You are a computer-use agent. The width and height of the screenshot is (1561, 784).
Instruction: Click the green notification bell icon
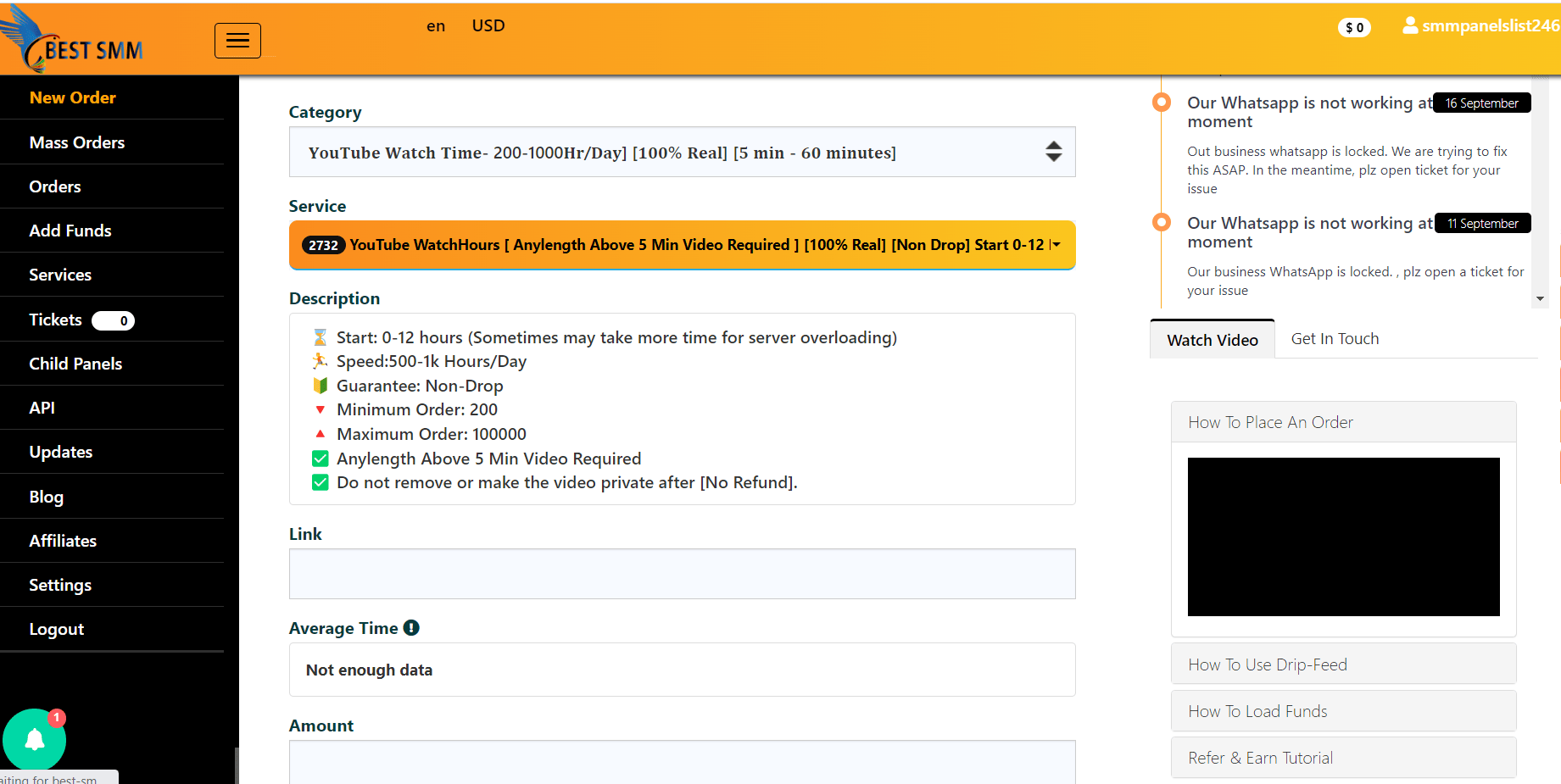35,740
